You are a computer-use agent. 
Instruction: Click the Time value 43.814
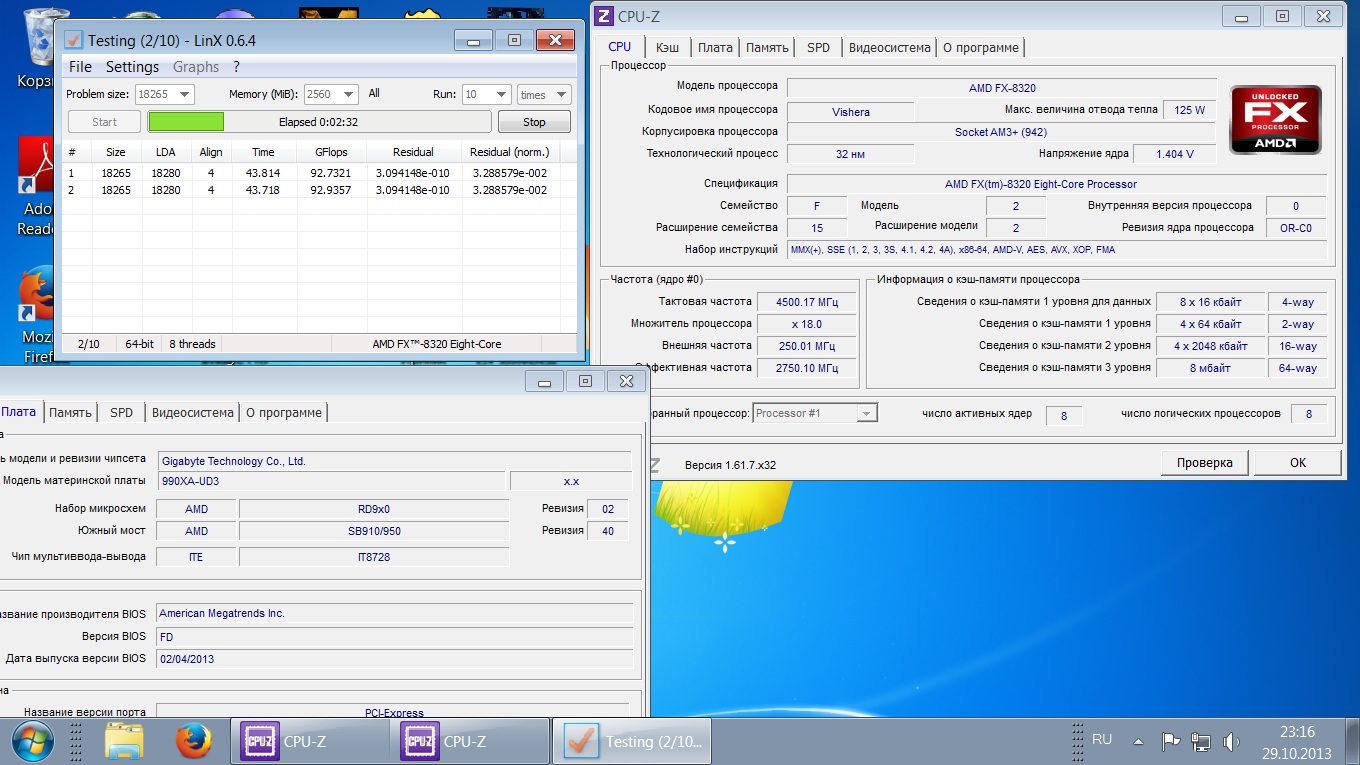pos(263,173)
